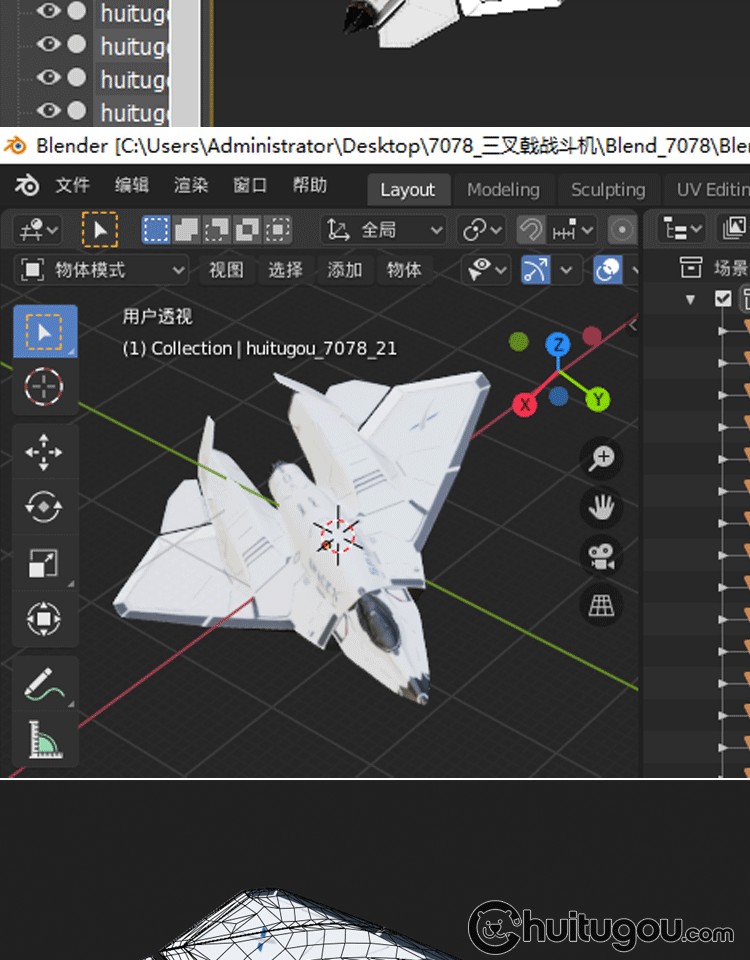Toggle the scene collection checkbox in outliner
The image size is (750, 960).
click(723, 299)
